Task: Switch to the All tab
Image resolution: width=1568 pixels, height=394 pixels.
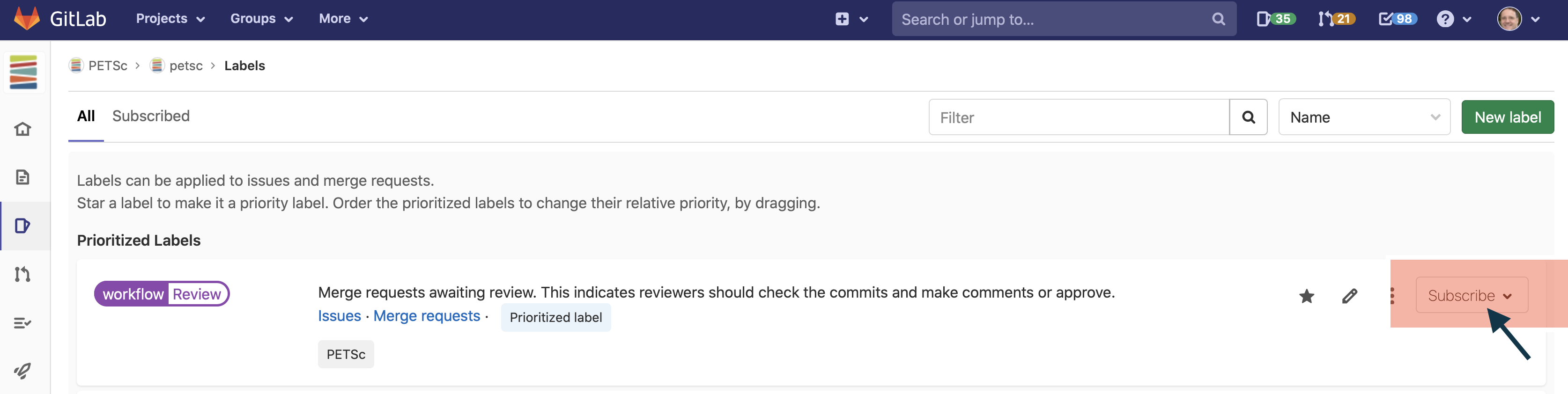Action: [86, 116]
